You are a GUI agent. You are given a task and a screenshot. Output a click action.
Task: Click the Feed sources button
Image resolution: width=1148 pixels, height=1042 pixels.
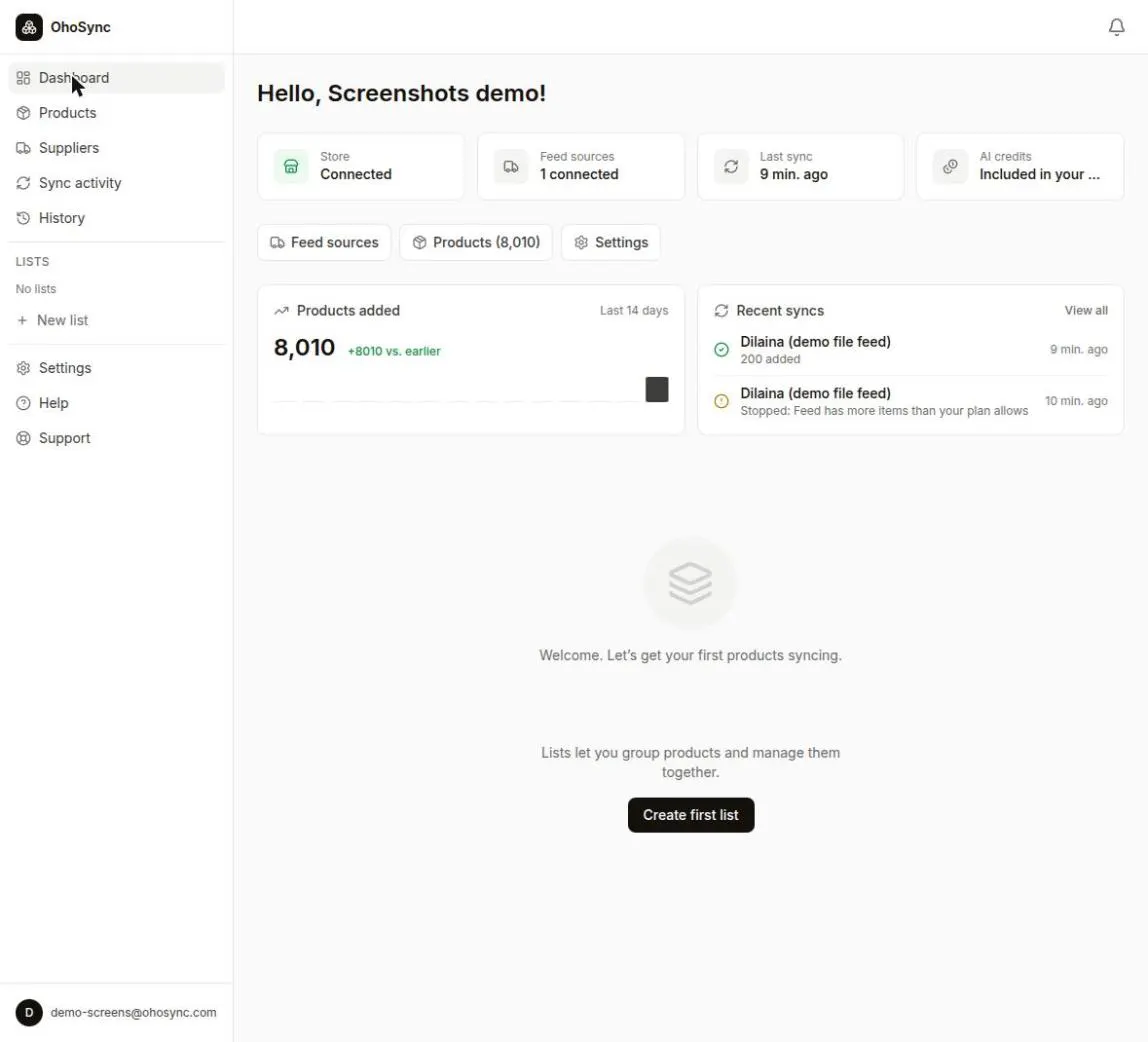point(324,242)
